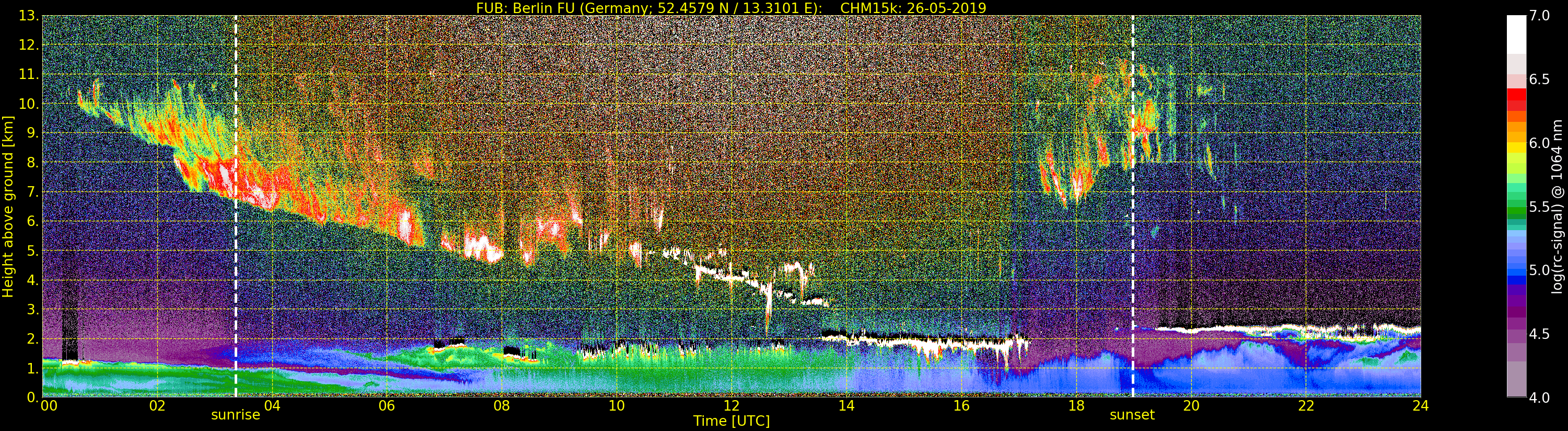Click the colorbar value '6.5'
The height and width of the screenshot is (431, 1568).
pos(1539,80)
